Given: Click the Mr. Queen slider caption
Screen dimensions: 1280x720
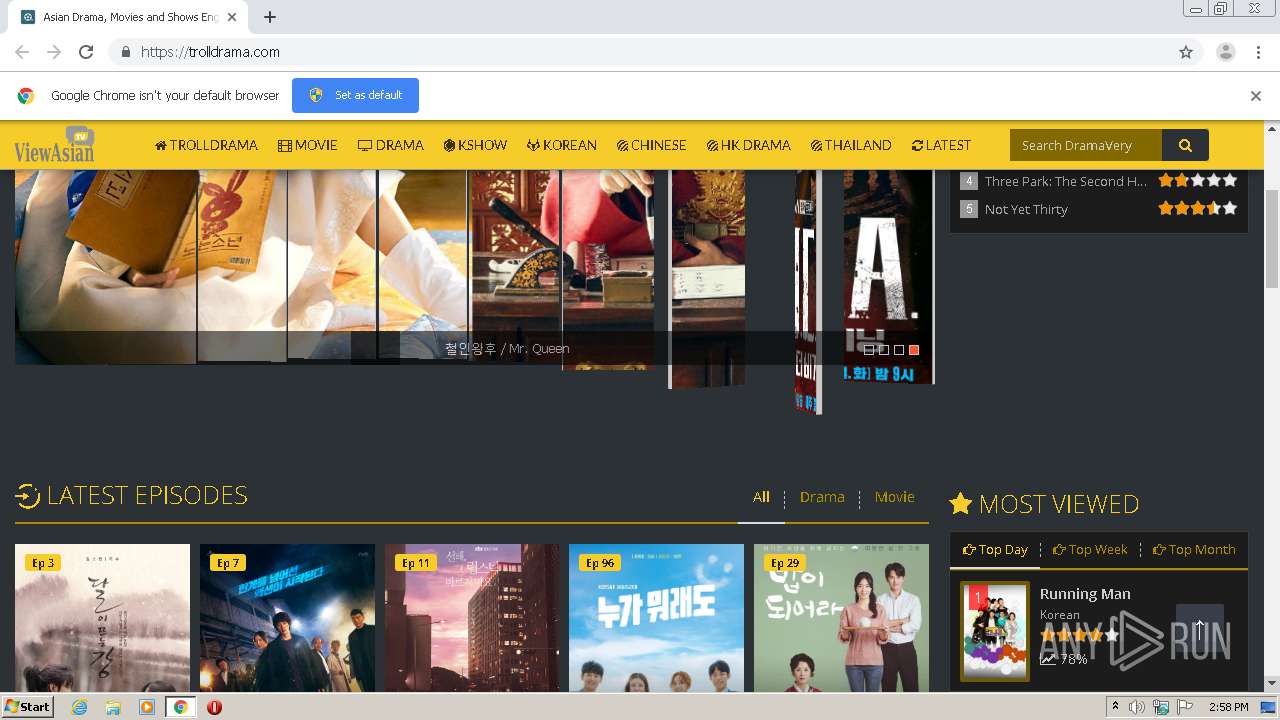Looking at the screenshot, I should point(507,349).
